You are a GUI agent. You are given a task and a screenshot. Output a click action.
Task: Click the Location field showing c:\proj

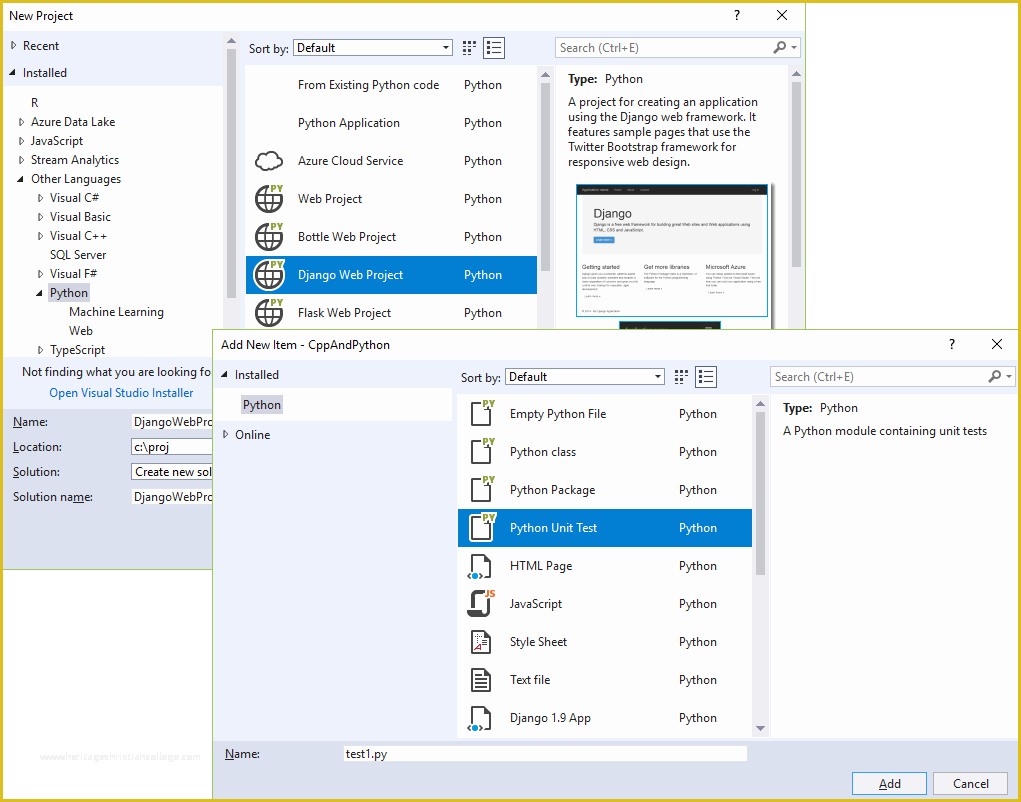(x=172, y=447)
